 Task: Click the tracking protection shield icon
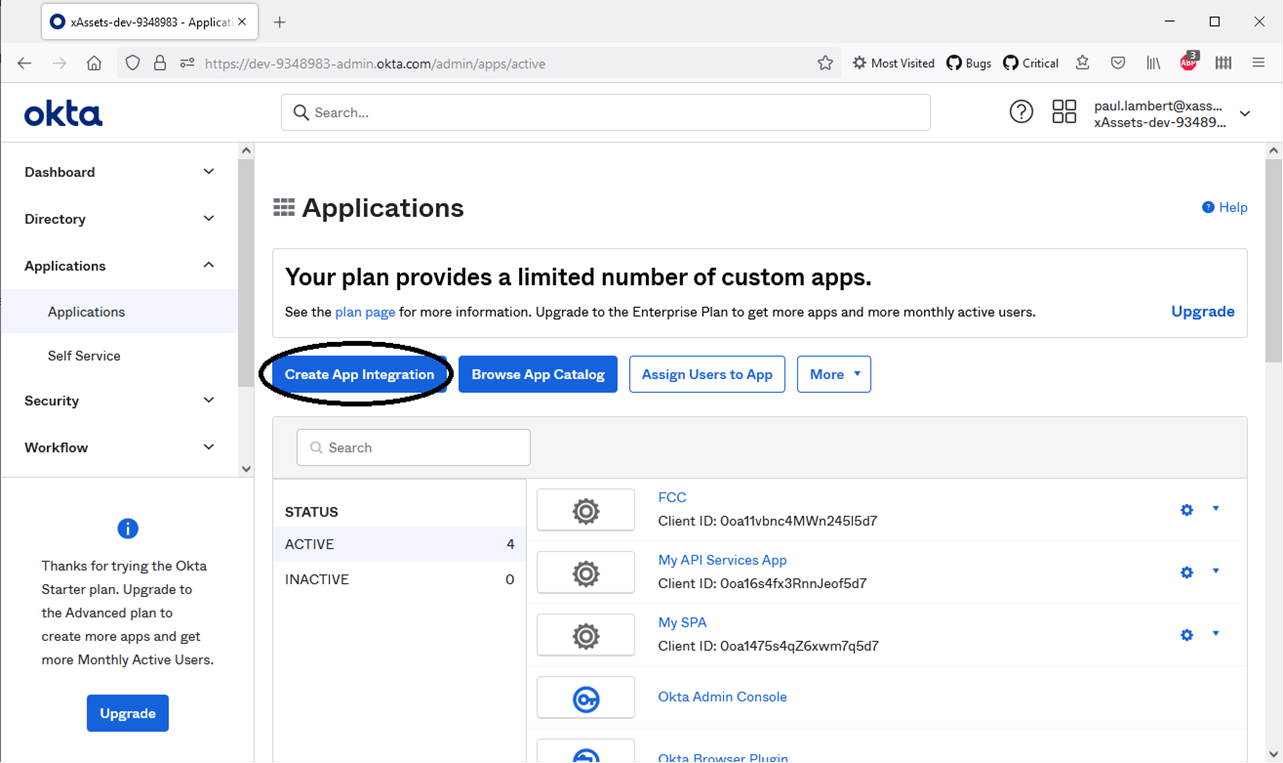tap(131, 62)
